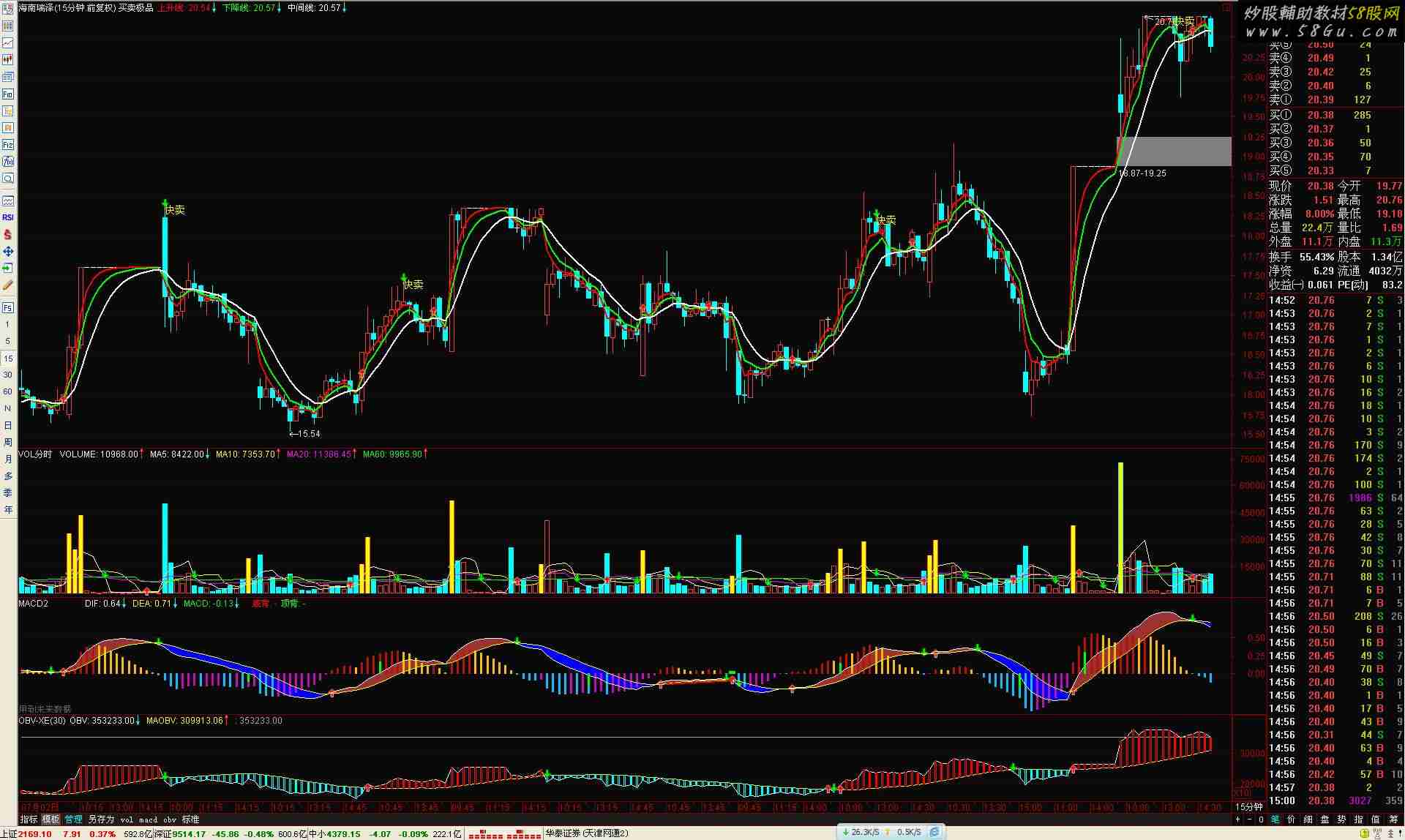Click the plus zoom button beside period selector
This screenshot has height=840, width=1405.
click(x=1238, y=820)
